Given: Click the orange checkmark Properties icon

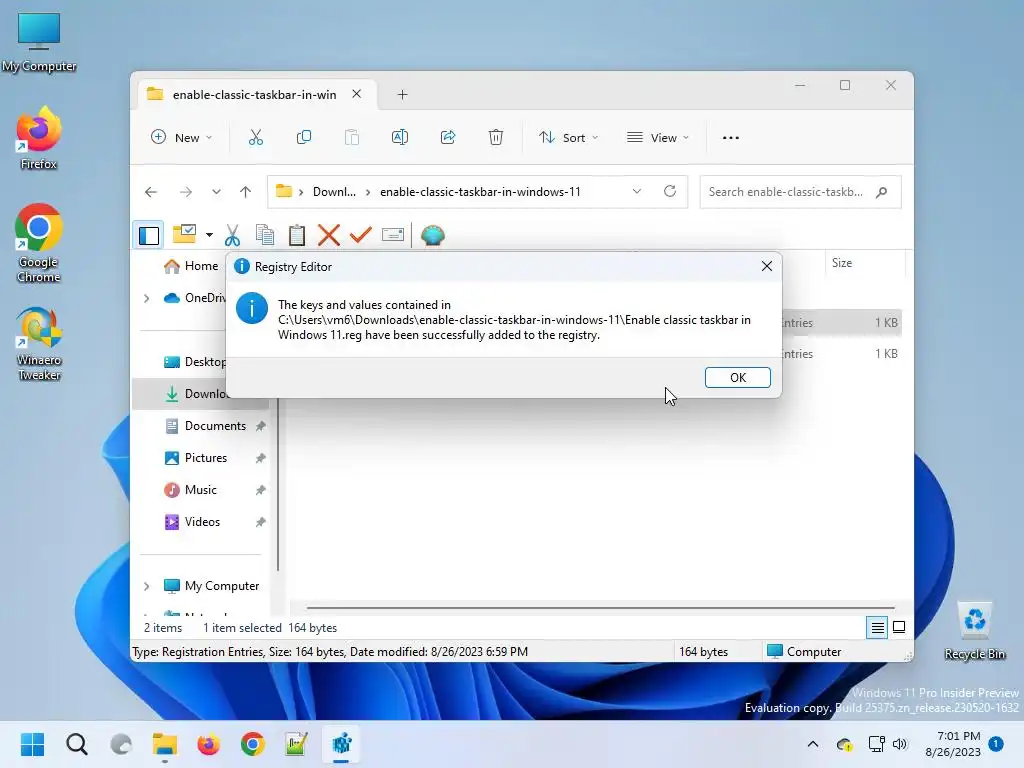Looking at the screenshot, I should 360,235.
